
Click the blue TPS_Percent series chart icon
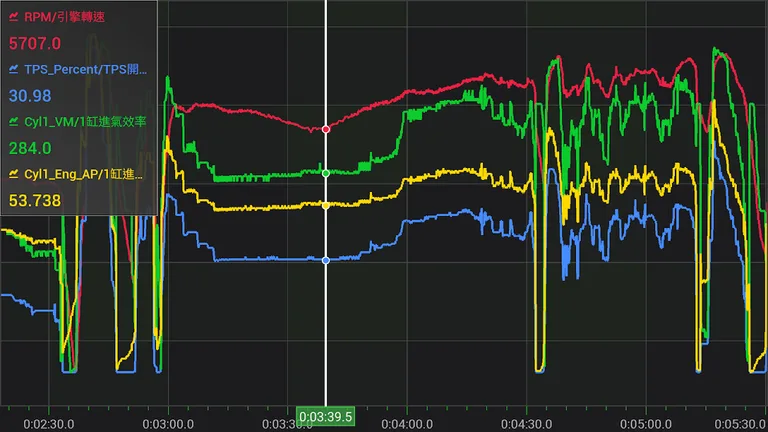point(14,70)
